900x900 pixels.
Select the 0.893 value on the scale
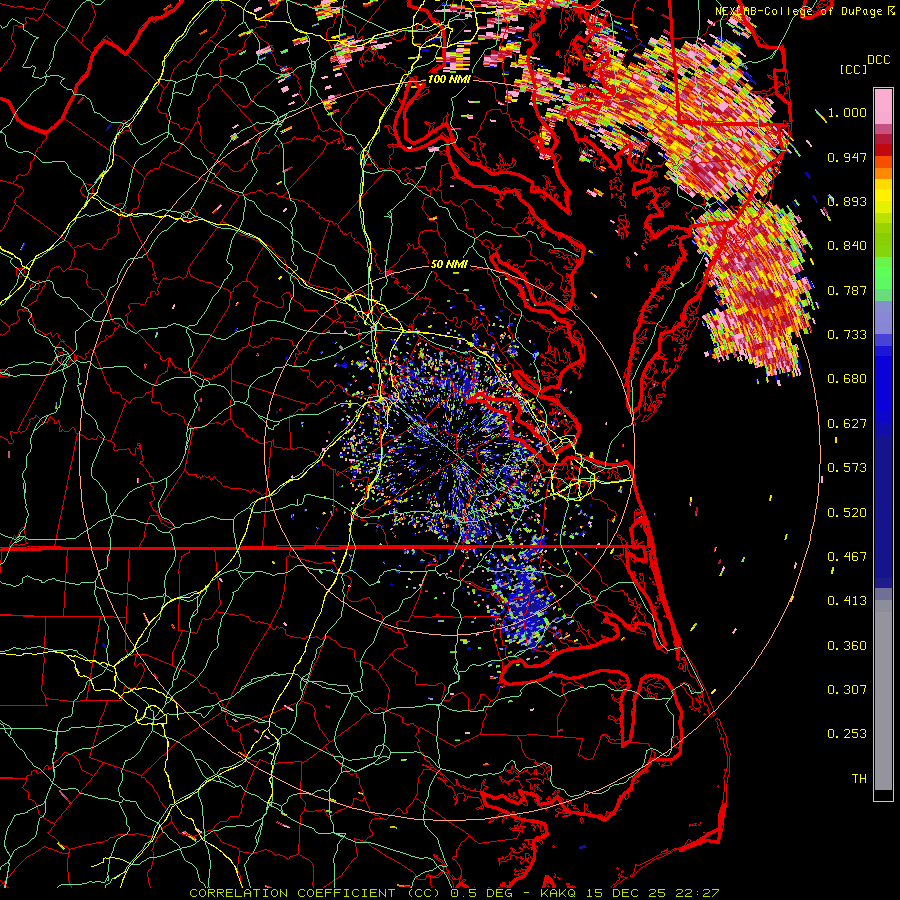click(x=847, y=201)
